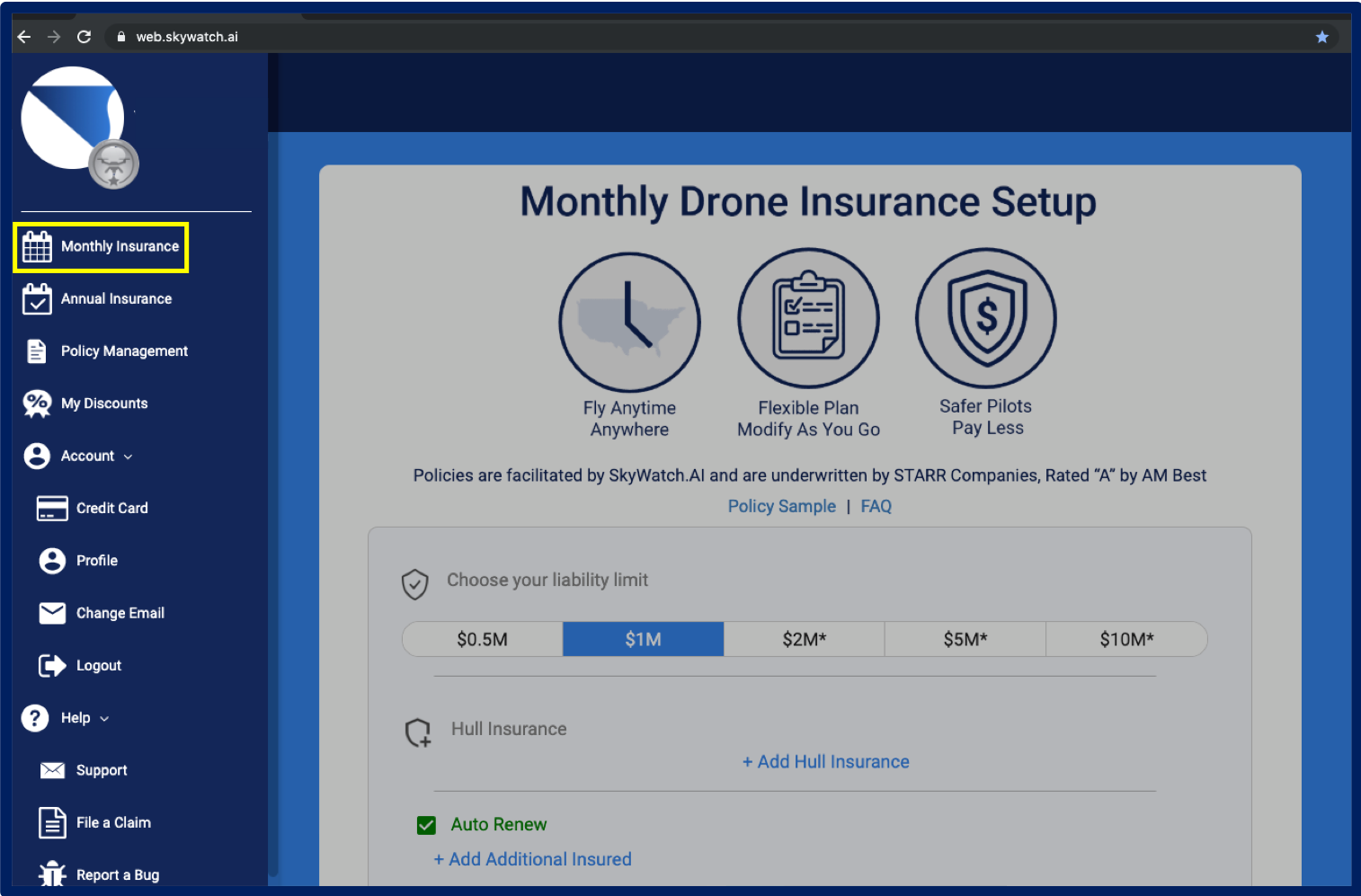
Task: Click the Policy Management document icon
Action: tap(36, 351)
